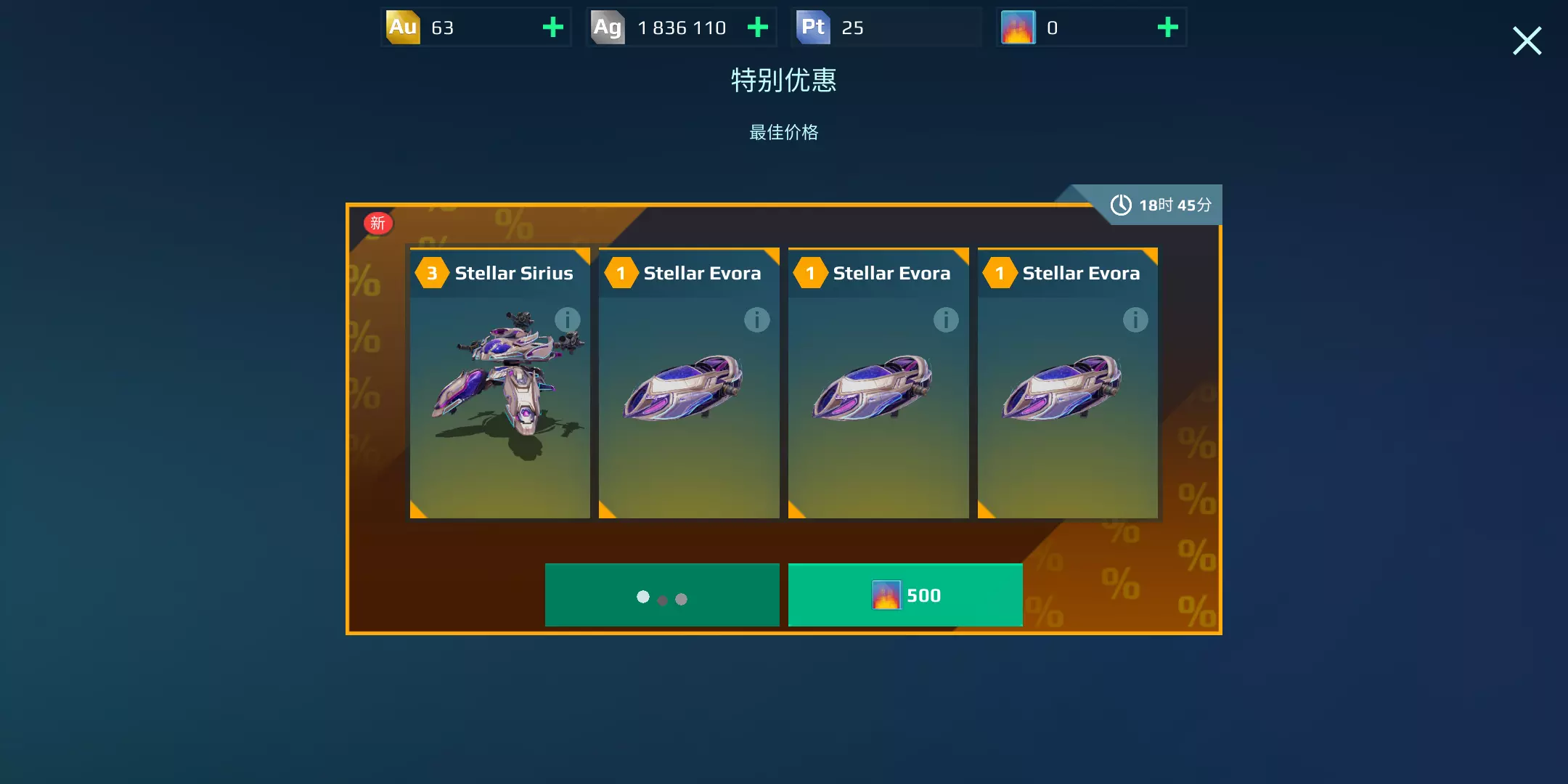1568x784 pixels.
Task: Select the third Stellar Evora card
Action: pyautogui.click(x=1068, y=383)
